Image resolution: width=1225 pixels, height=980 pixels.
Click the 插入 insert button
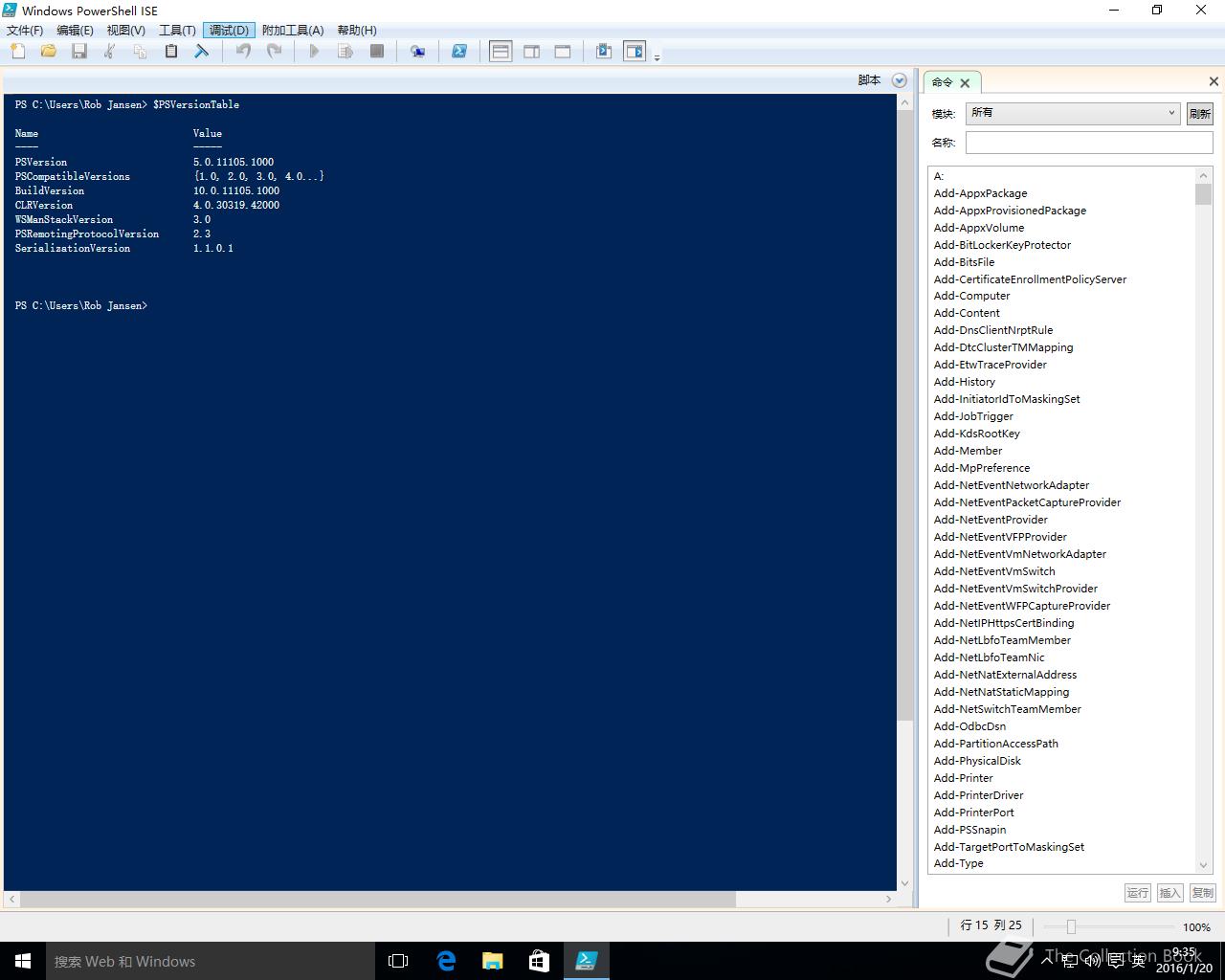(x=1169, y=893)
